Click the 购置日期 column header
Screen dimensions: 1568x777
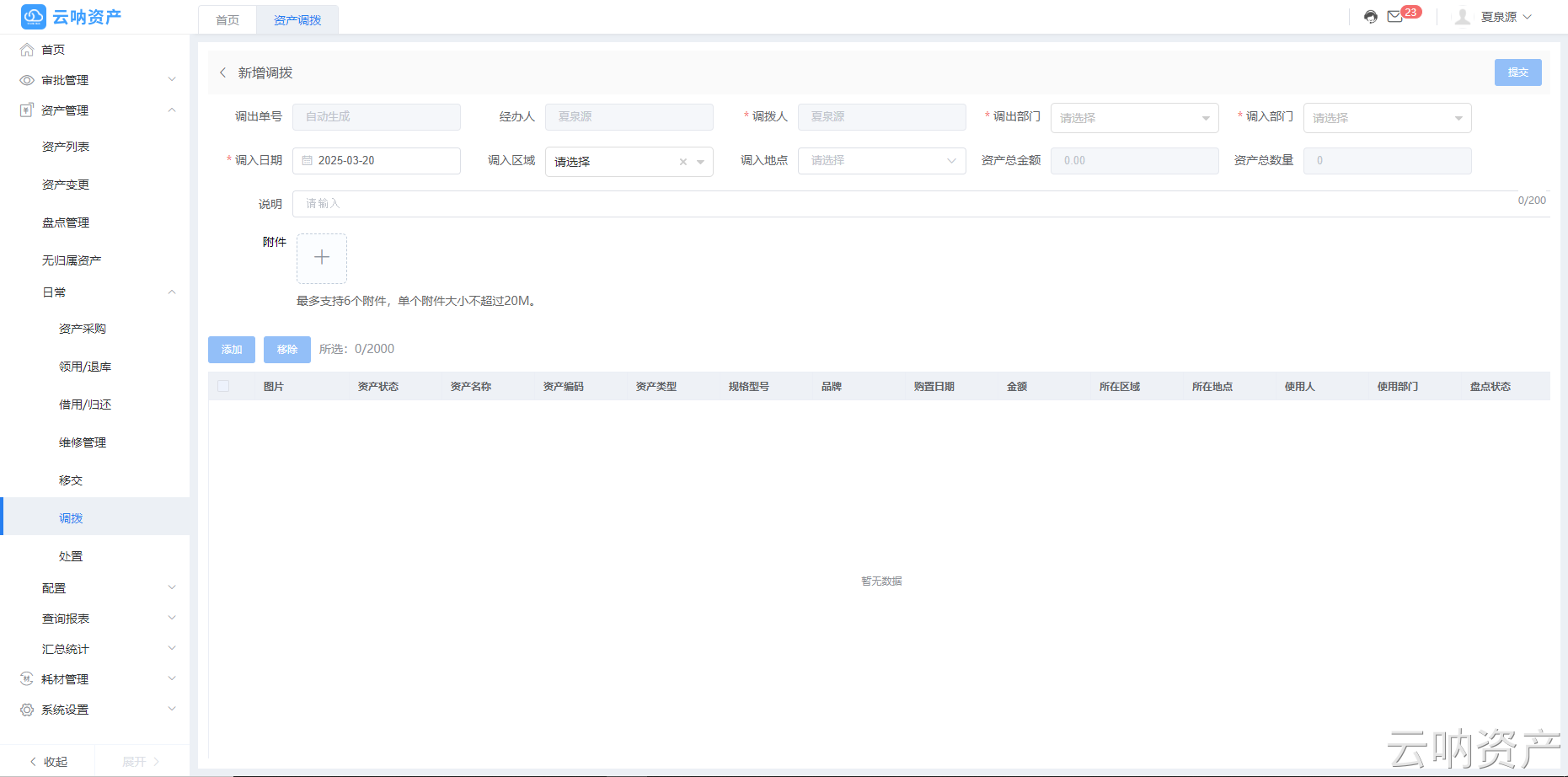(934, 387)
